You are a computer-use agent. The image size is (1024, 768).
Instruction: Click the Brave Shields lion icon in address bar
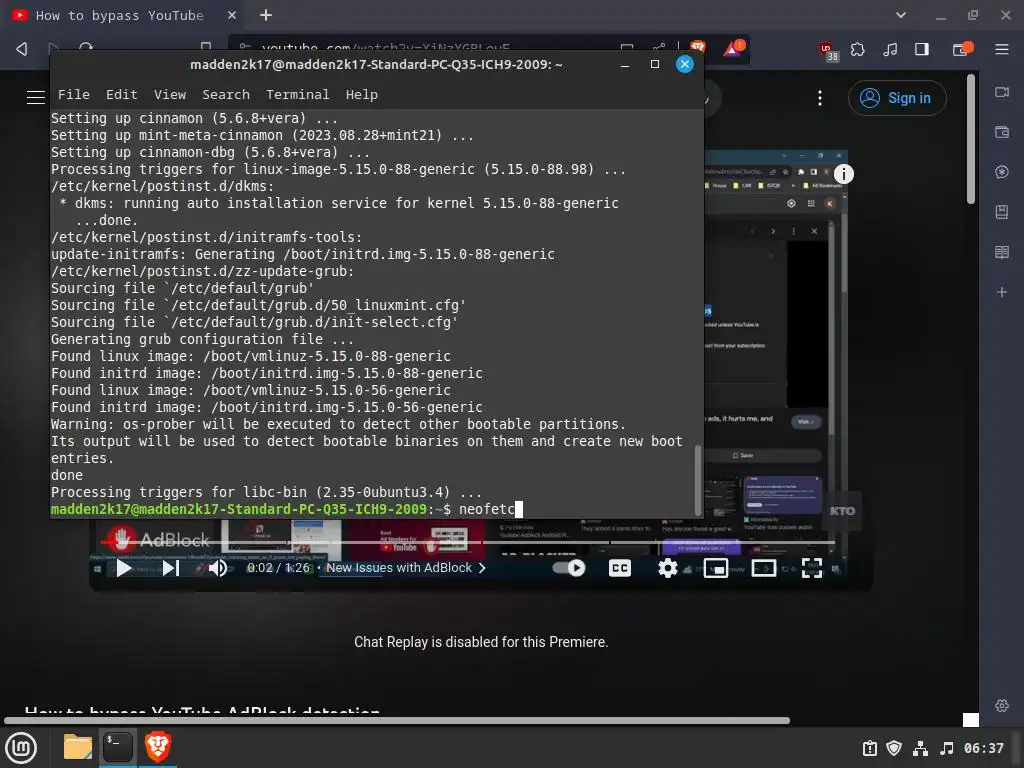[697, 47]
